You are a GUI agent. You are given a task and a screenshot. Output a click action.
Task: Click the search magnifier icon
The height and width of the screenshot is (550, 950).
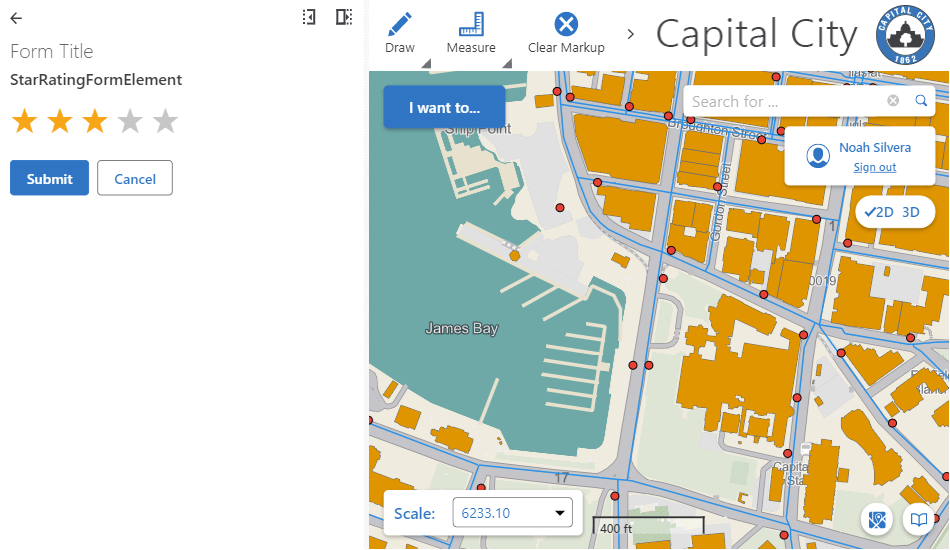[x=921, y=101]
